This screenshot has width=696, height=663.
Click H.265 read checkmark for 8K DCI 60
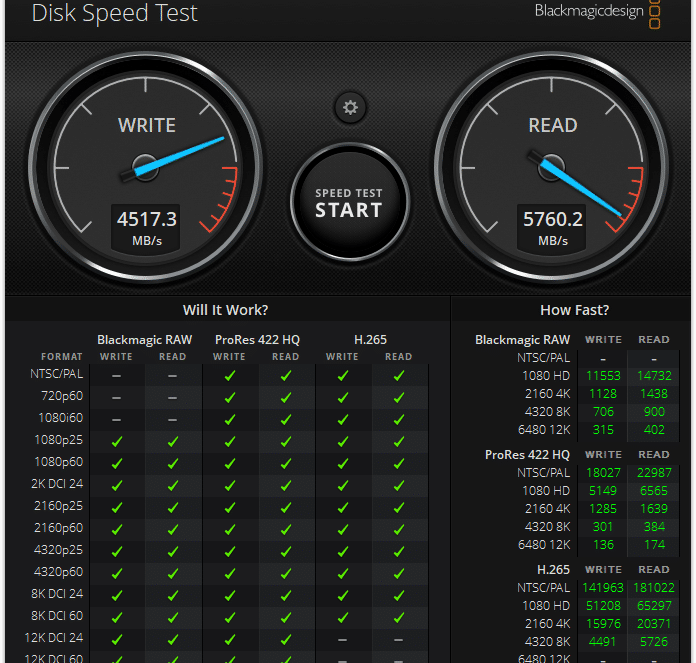click(399, 618)
